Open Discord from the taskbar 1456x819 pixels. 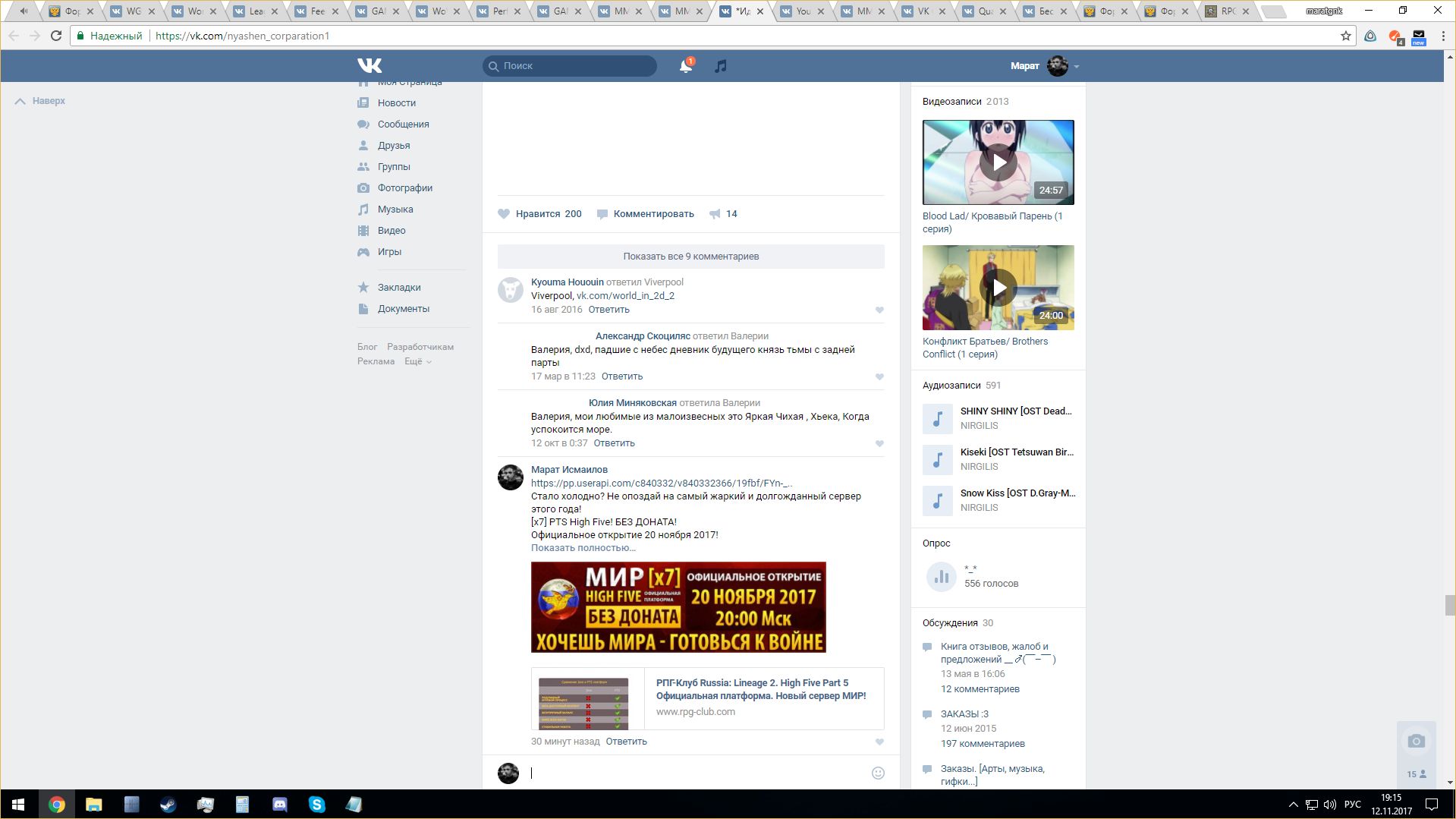pyautogui.click(x=279, y=805)
